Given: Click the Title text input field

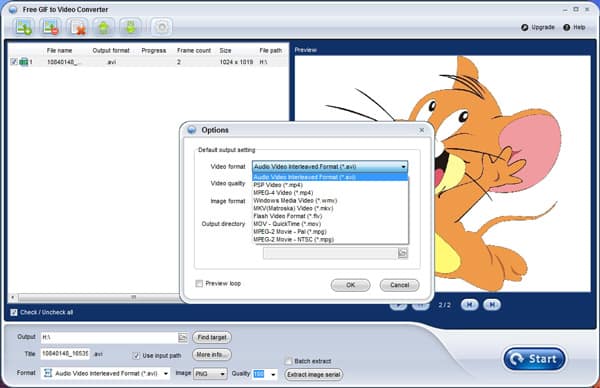Looking at the screenshot, I should [65, 354].
